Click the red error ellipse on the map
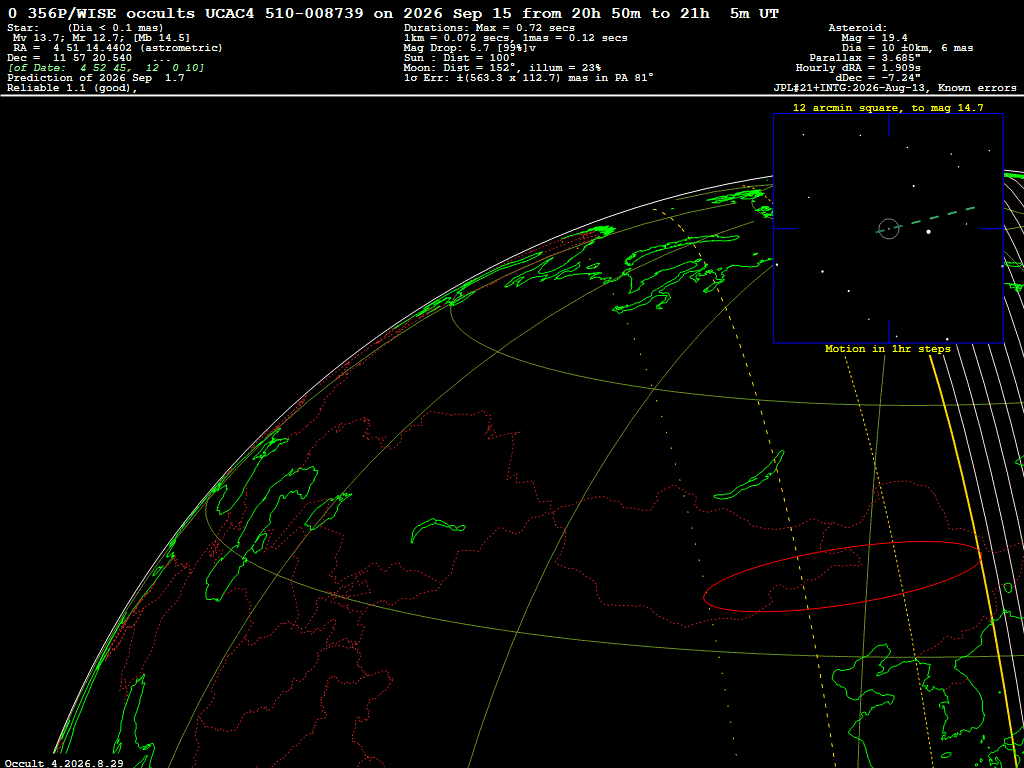Screen dimensions: 1024x768 click(x=842, y=577)
